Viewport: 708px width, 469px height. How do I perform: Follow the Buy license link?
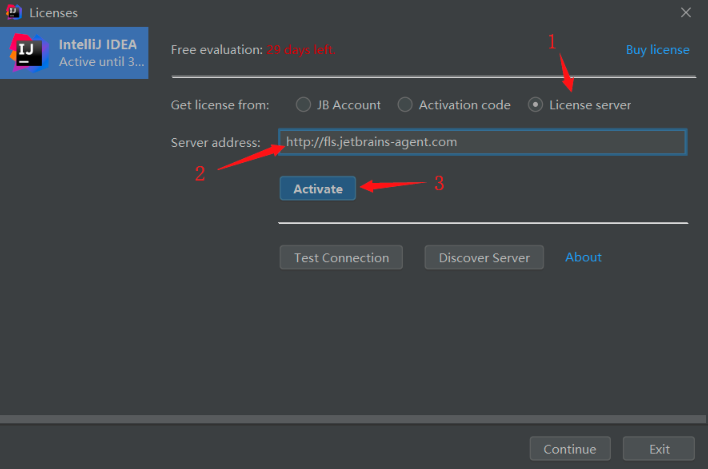(x=657, y=50)
